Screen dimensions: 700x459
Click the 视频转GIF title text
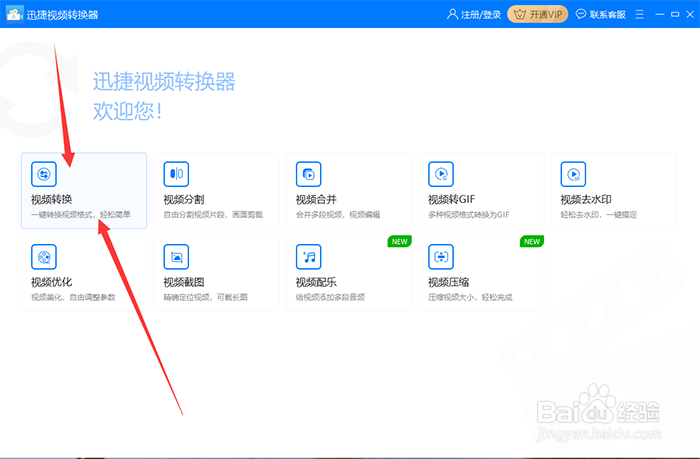(451, 199)
